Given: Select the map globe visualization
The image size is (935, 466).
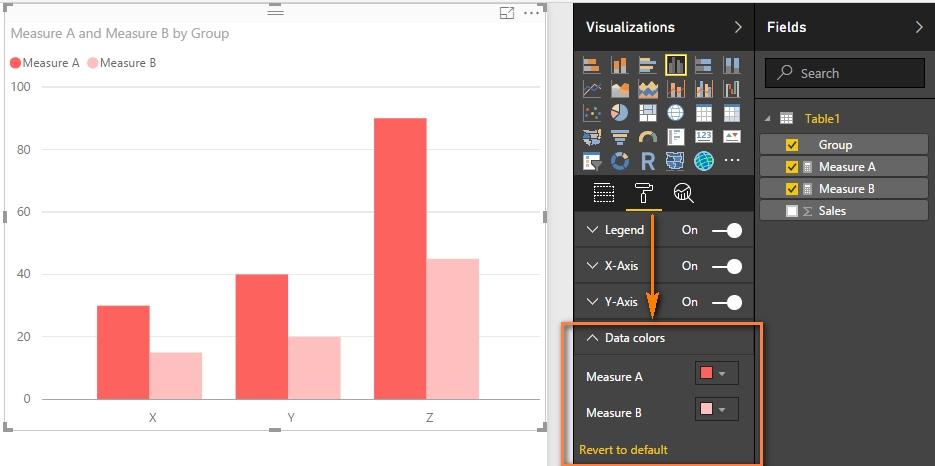Looking at the screenshot, I should pyautogui.click(x=676, y=113).
